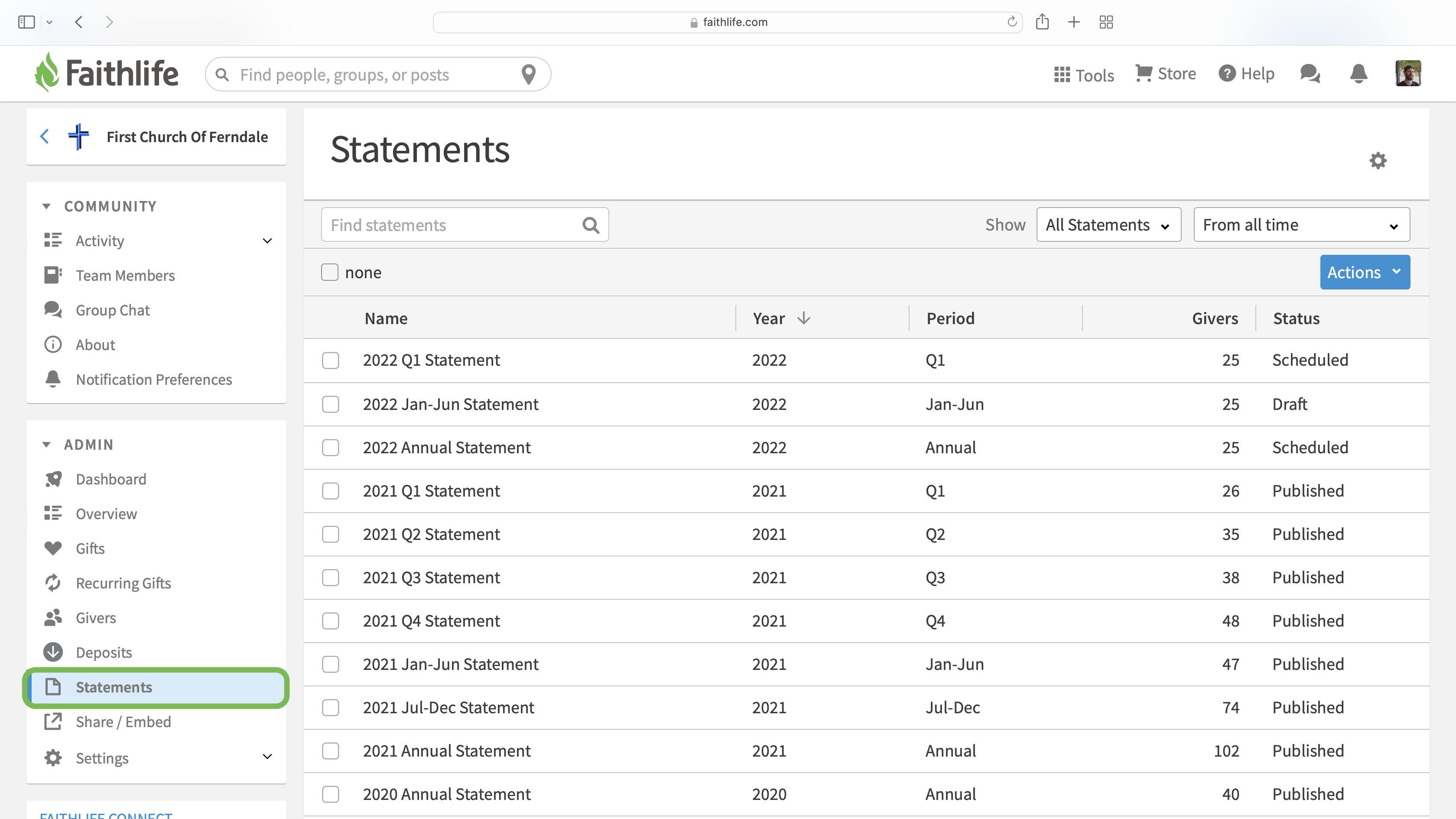Check the 2022 Q1 Statement row
1456x819 pixels.
330,360
